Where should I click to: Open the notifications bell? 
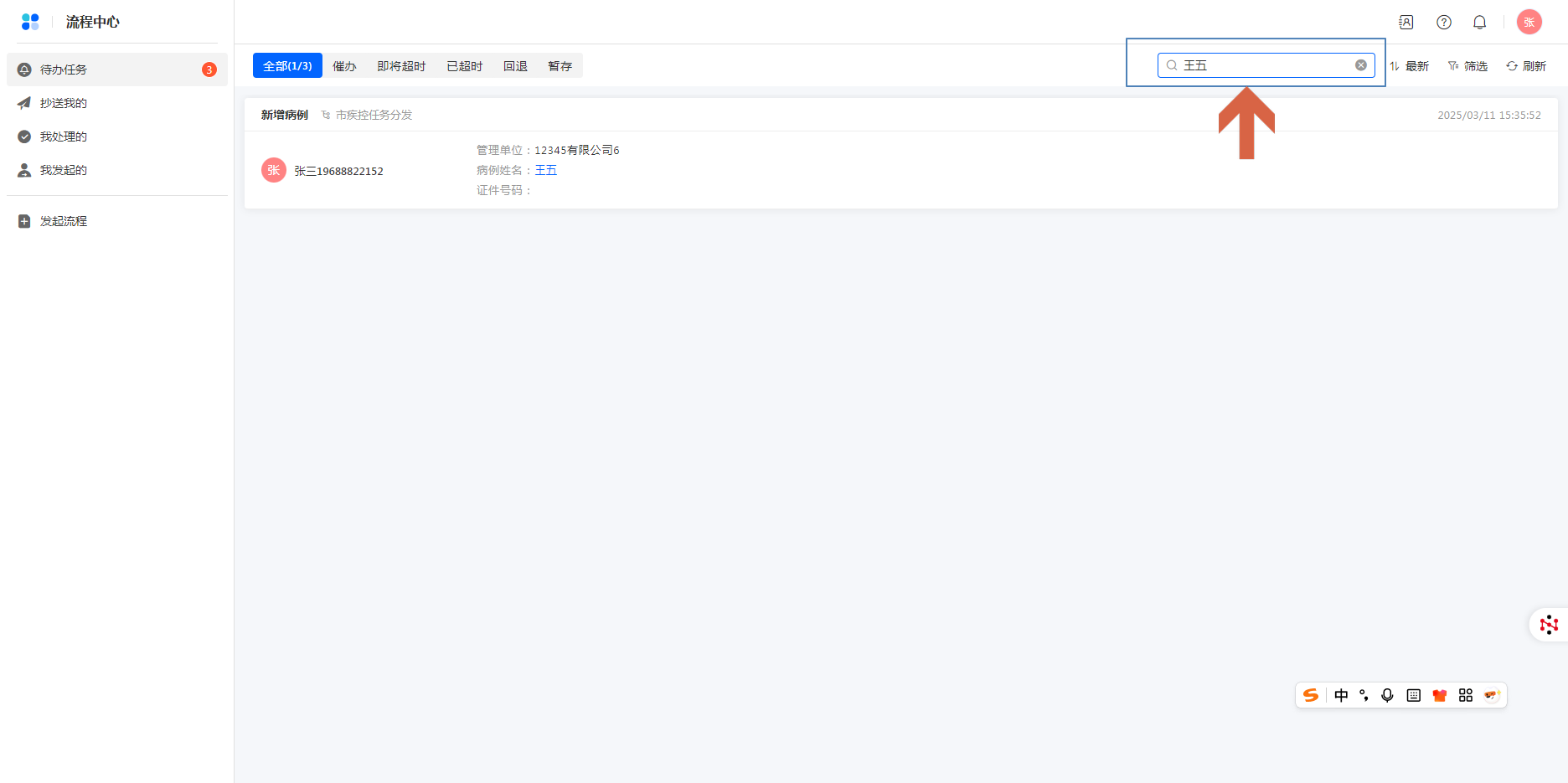(1480, 23)
